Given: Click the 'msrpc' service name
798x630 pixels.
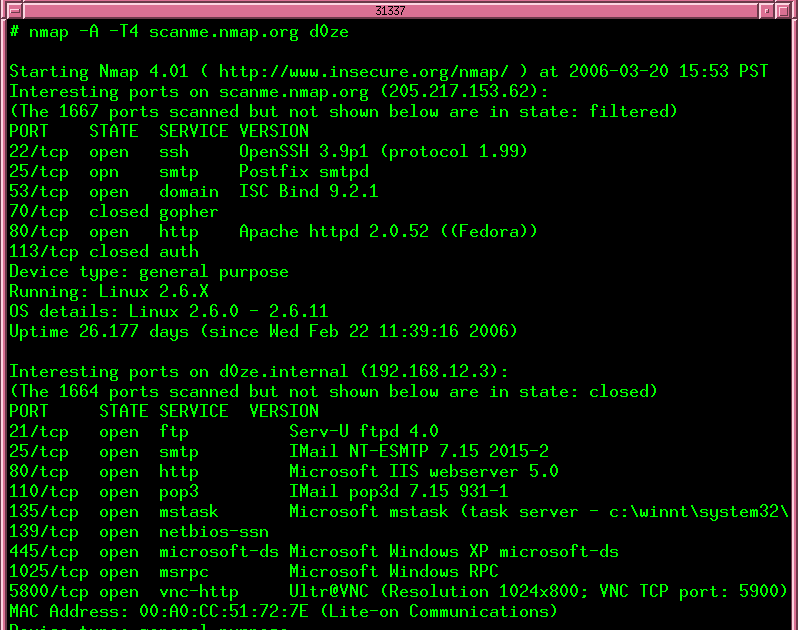Looking at the screenshot, I should click(184, 571).
